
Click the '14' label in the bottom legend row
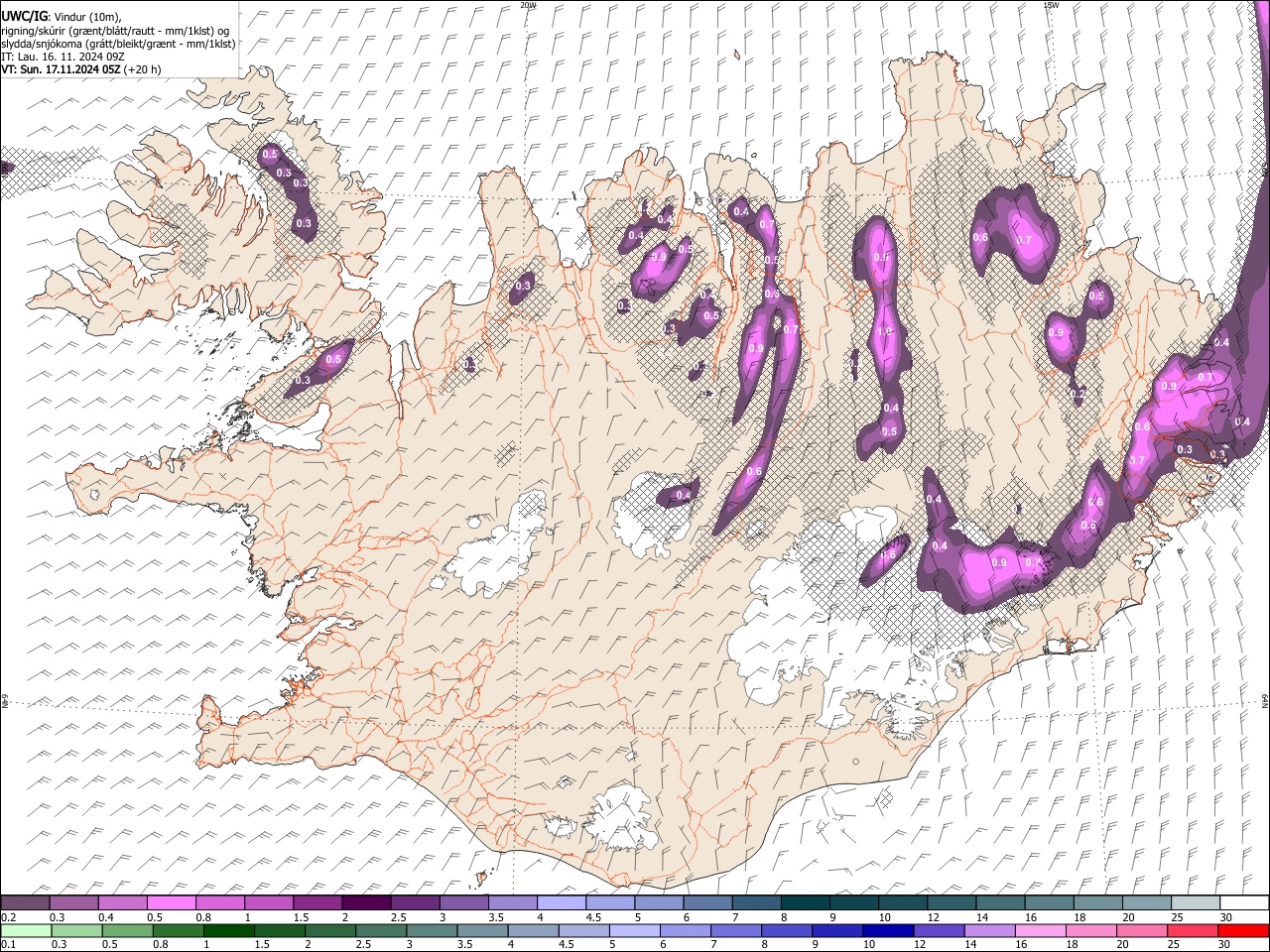pyautogui.click(x=970, y=944)
